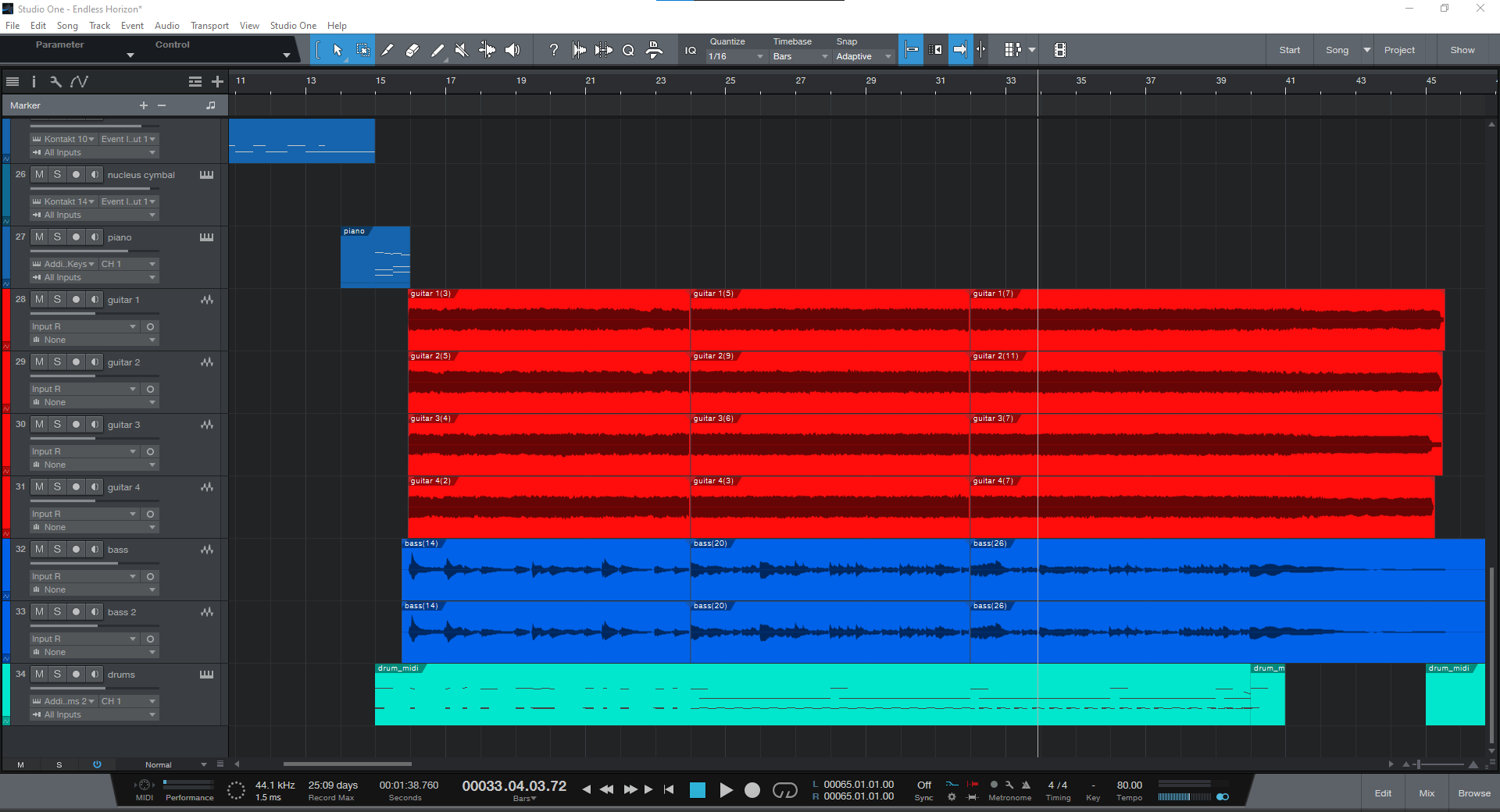This screenshot has height=812, width=1500.
Task: Open the video player film icon
Action: 1059,50
